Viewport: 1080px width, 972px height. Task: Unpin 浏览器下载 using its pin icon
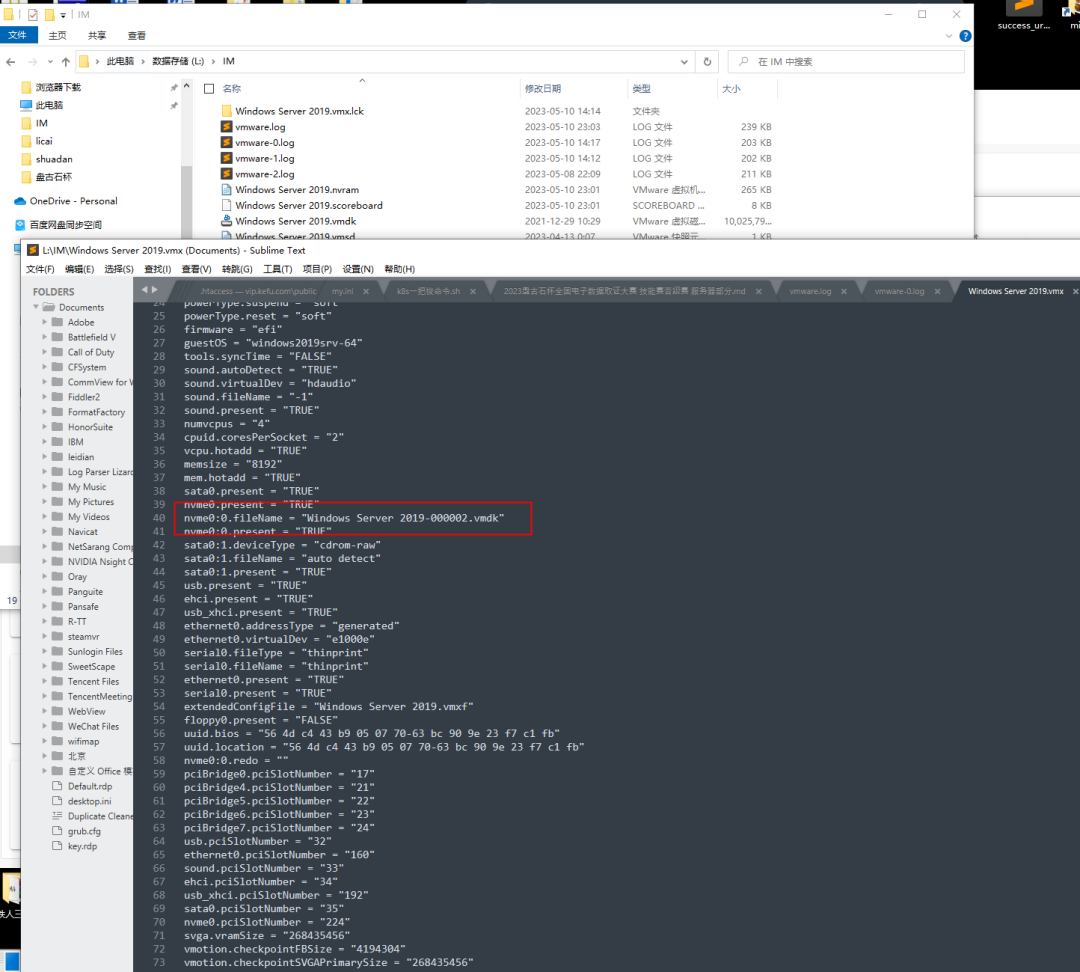[174, 87]
